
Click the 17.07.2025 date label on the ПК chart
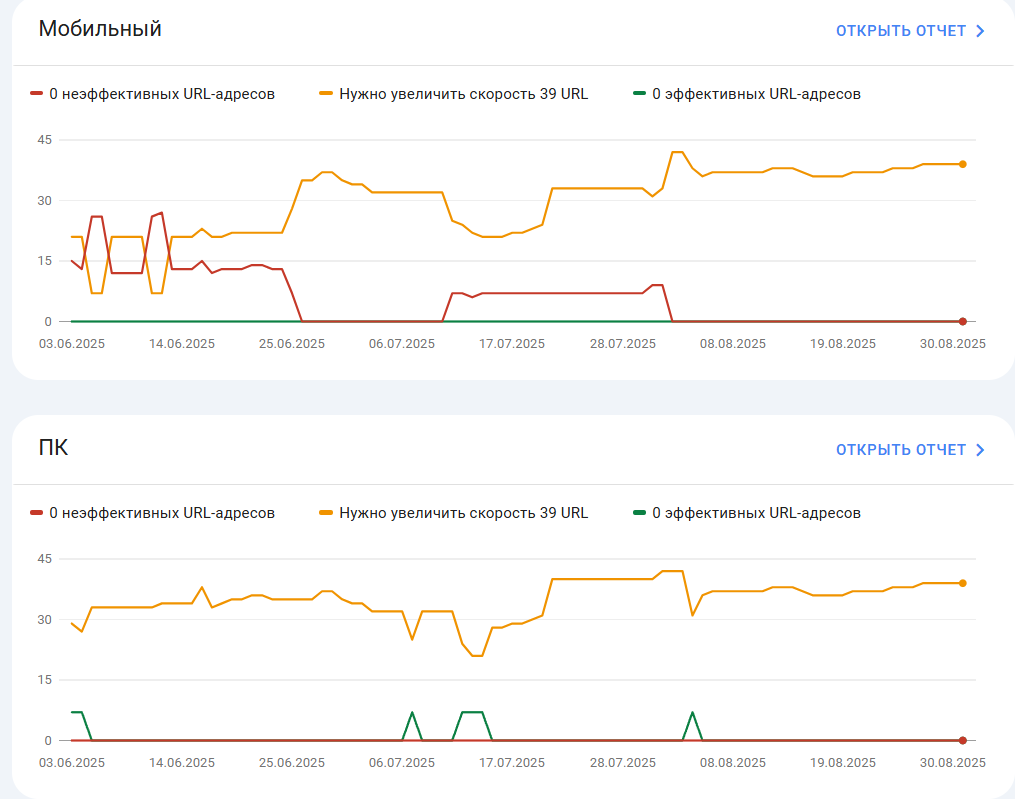click(512, 763)
